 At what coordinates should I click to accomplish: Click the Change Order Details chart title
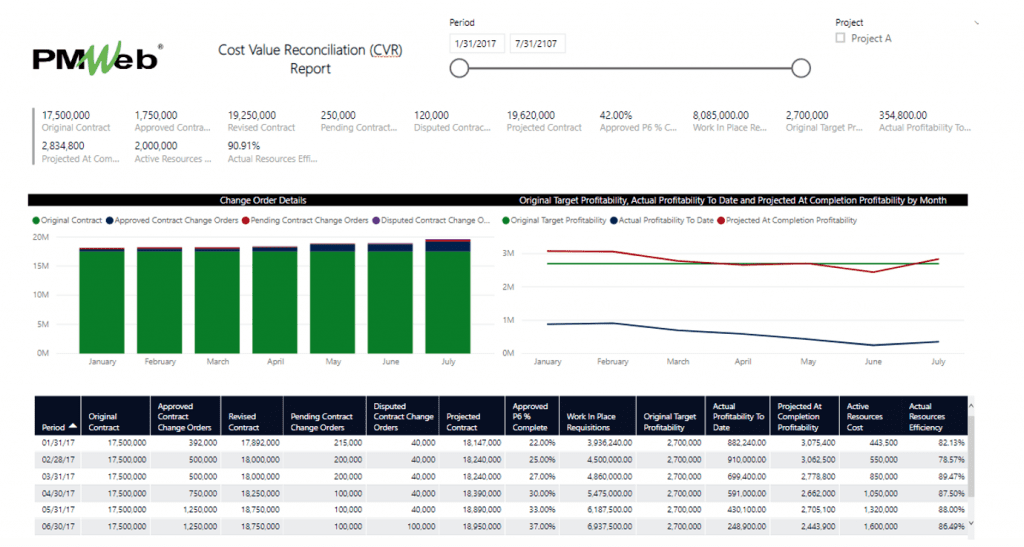263,200
